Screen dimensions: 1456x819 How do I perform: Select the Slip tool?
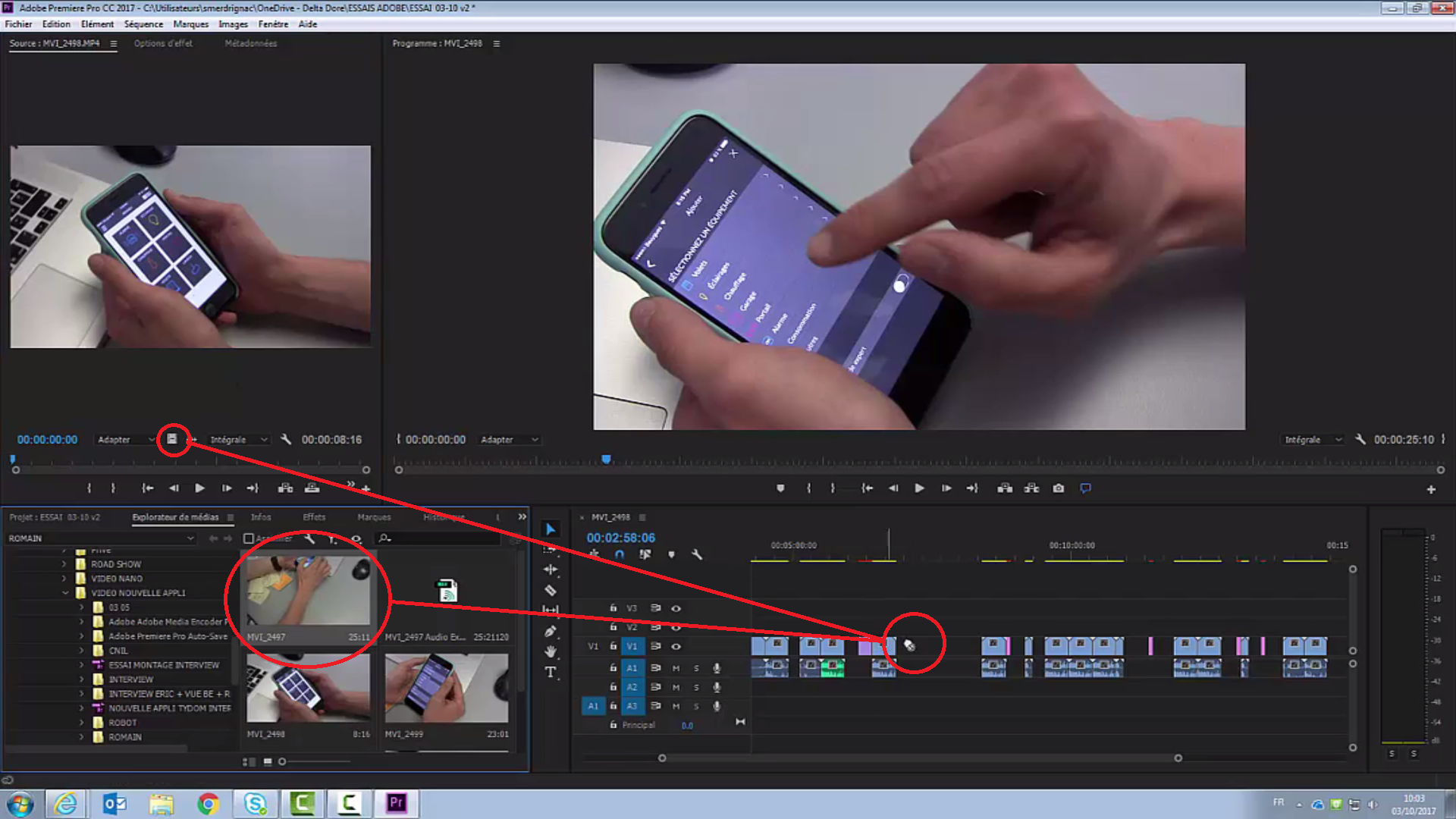click(x=551, y=610)
